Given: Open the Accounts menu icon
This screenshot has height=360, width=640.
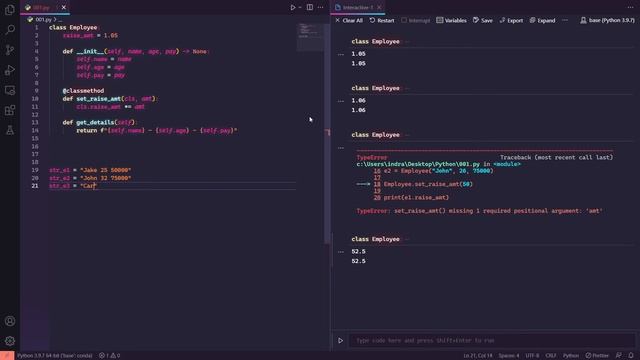Looking at the screenshot, I should pos(10,321).
